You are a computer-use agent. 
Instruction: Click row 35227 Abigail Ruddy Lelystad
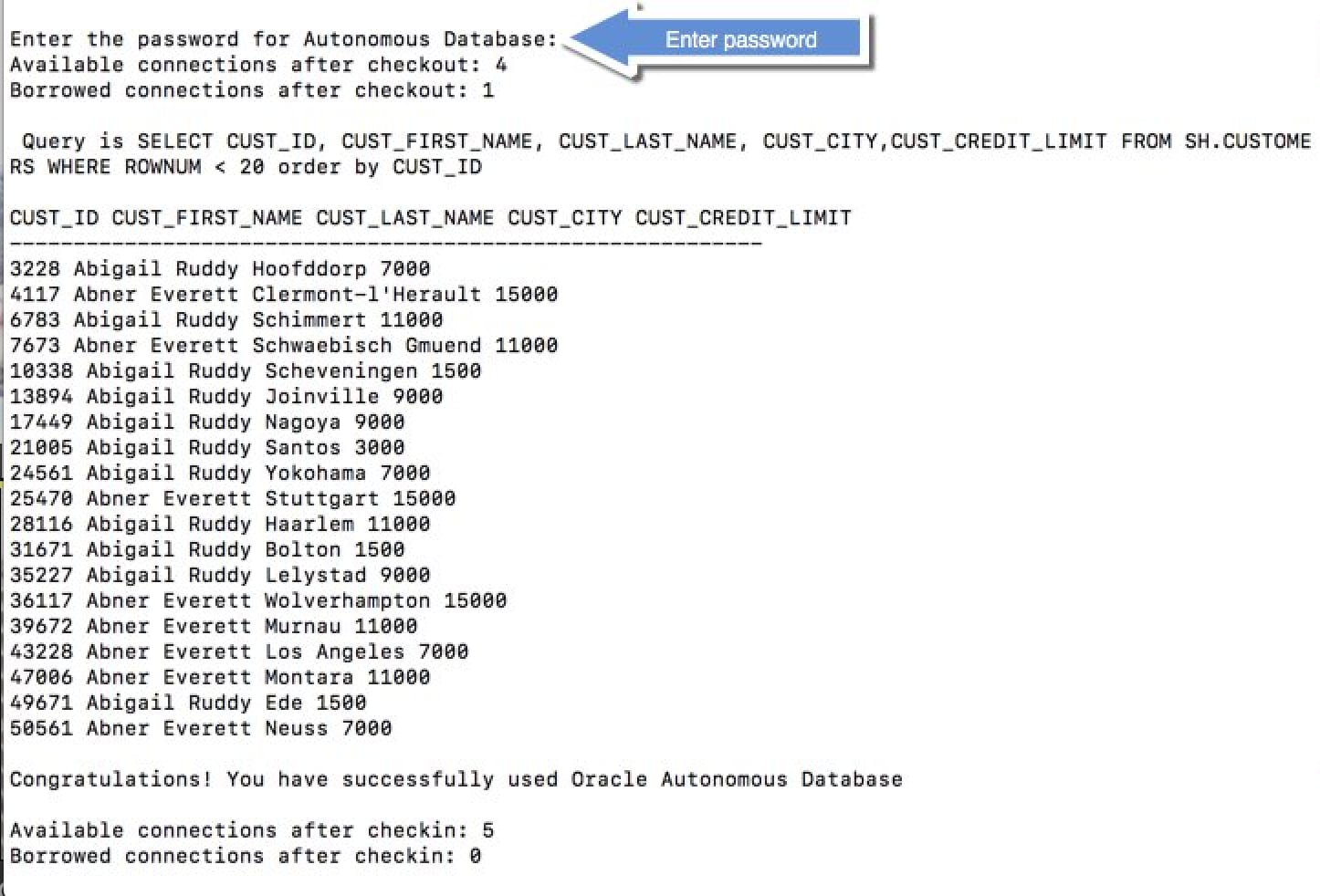pyautogui.click(x=220, y=576)
